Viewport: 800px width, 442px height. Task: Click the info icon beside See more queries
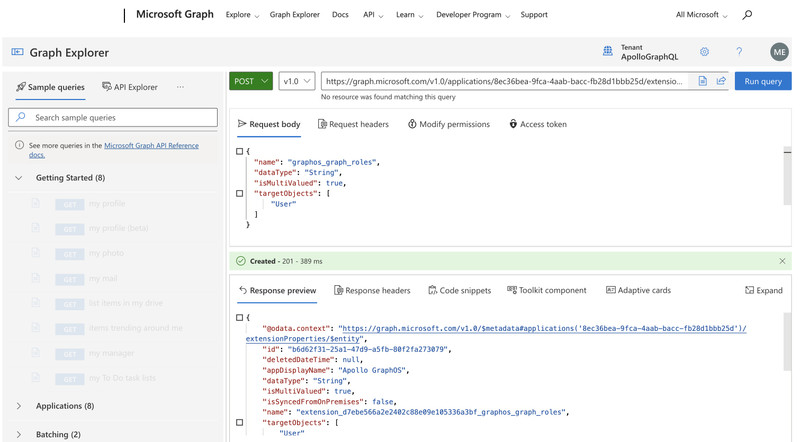point(19,145)
